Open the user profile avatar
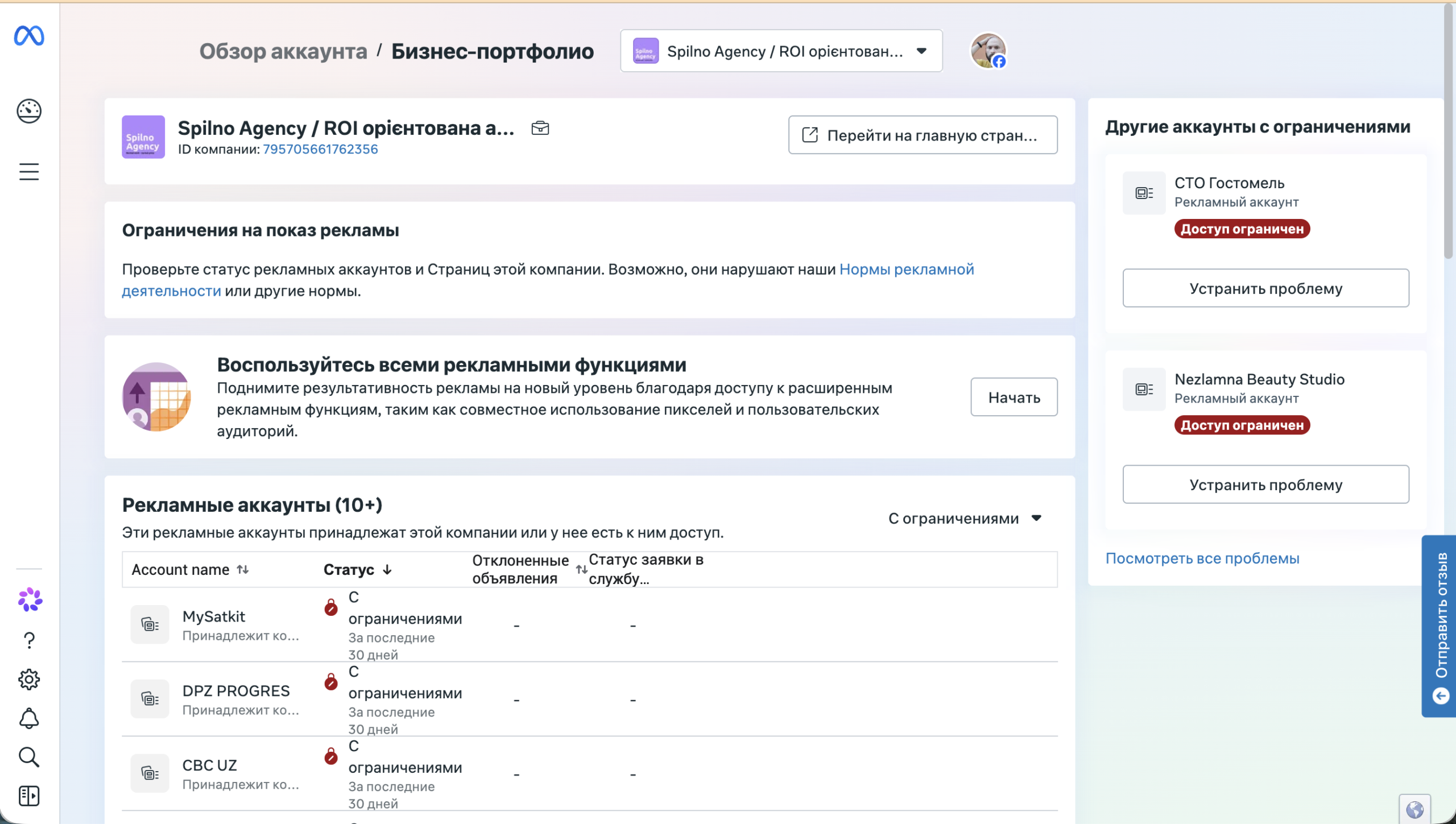This screenshot has height=824, width=1456. (x=988, y=51)
